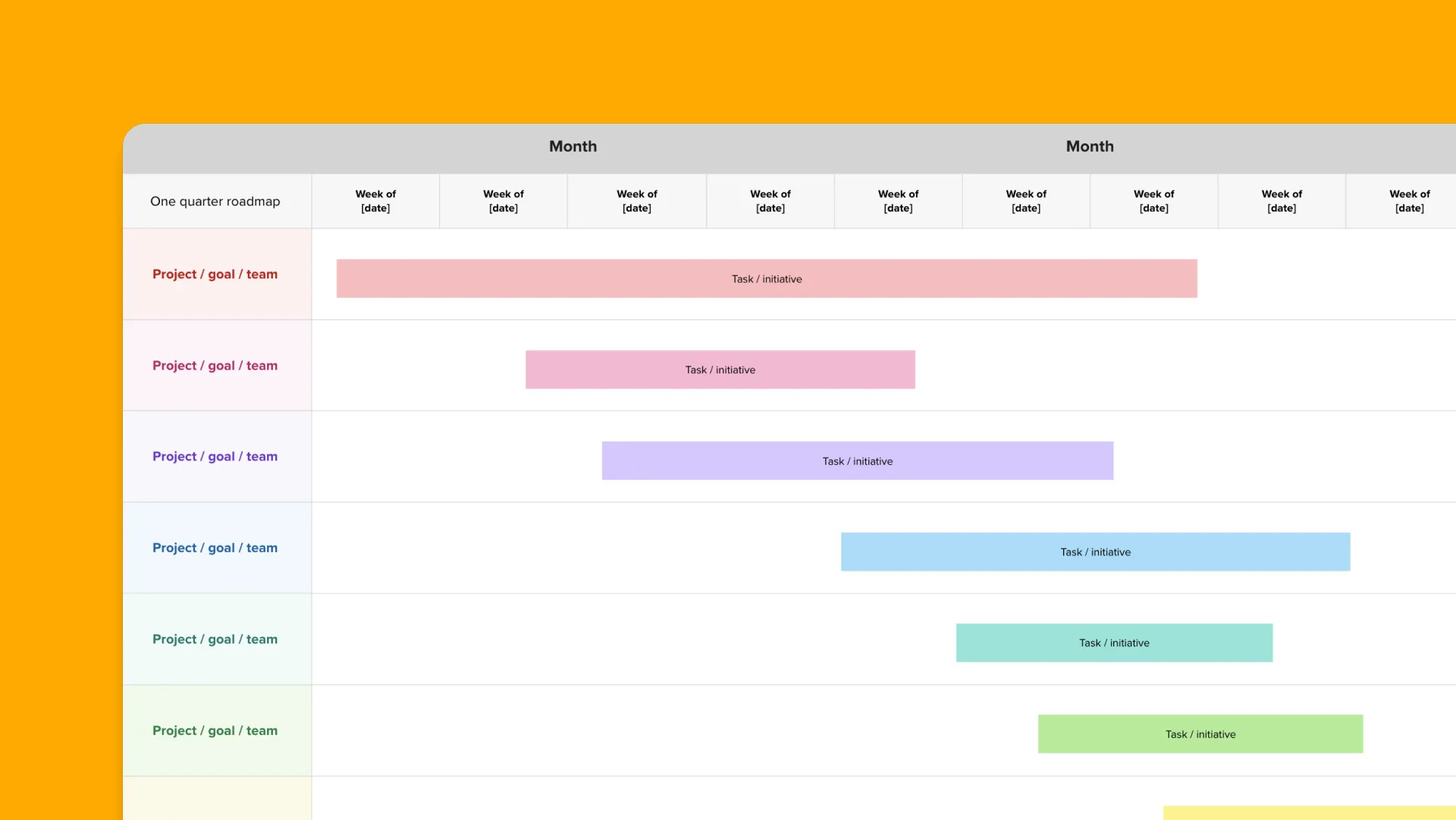
Task: Select the magenta 'Project / goal / team' label
Action: click(x=215, y=366)
